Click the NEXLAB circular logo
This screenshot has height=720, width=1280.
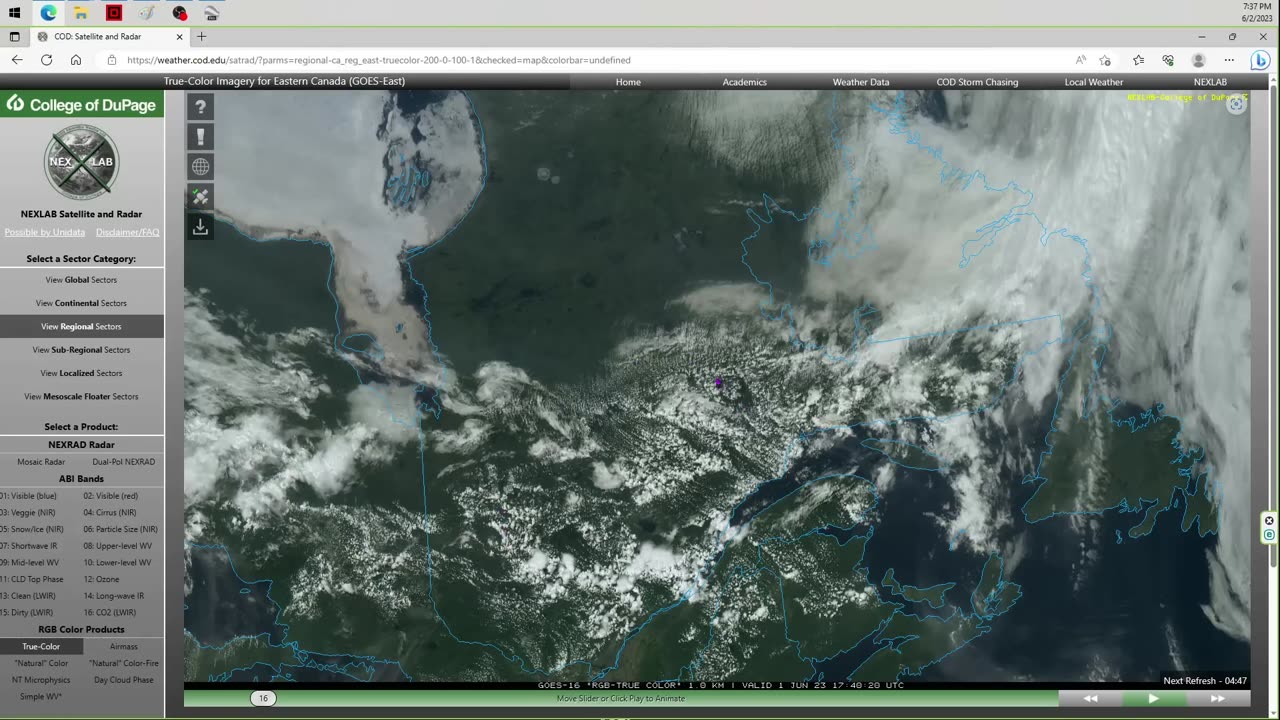(82, 162)
